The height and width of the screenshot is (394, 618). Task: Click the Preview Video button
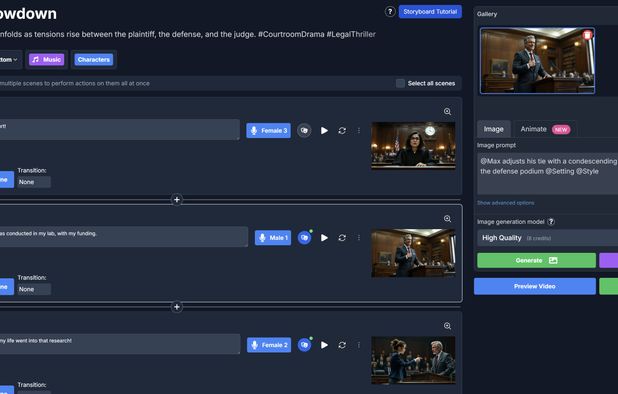point(535,286)
